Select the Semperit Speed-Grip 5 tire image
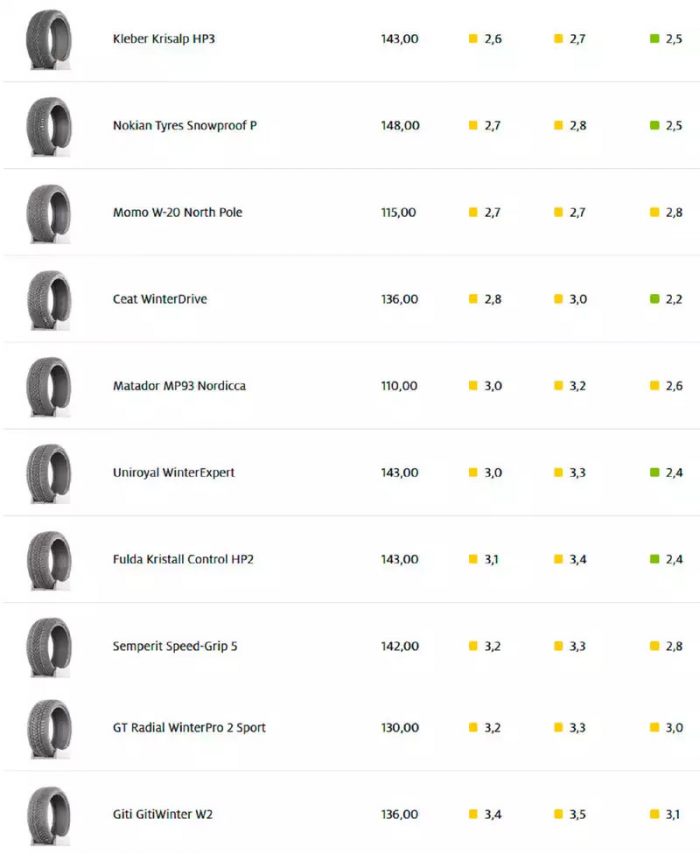Image resolution: width=700 pixels, height=854 pixels. (x=49, y=647)
